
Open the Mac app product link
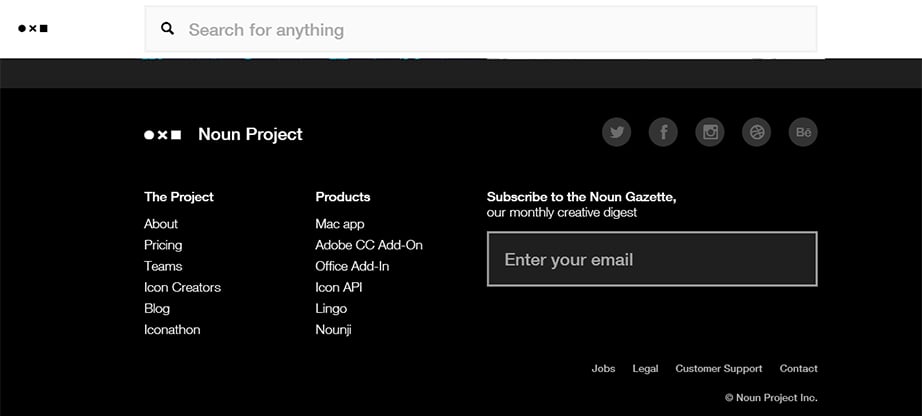point(340,224)
